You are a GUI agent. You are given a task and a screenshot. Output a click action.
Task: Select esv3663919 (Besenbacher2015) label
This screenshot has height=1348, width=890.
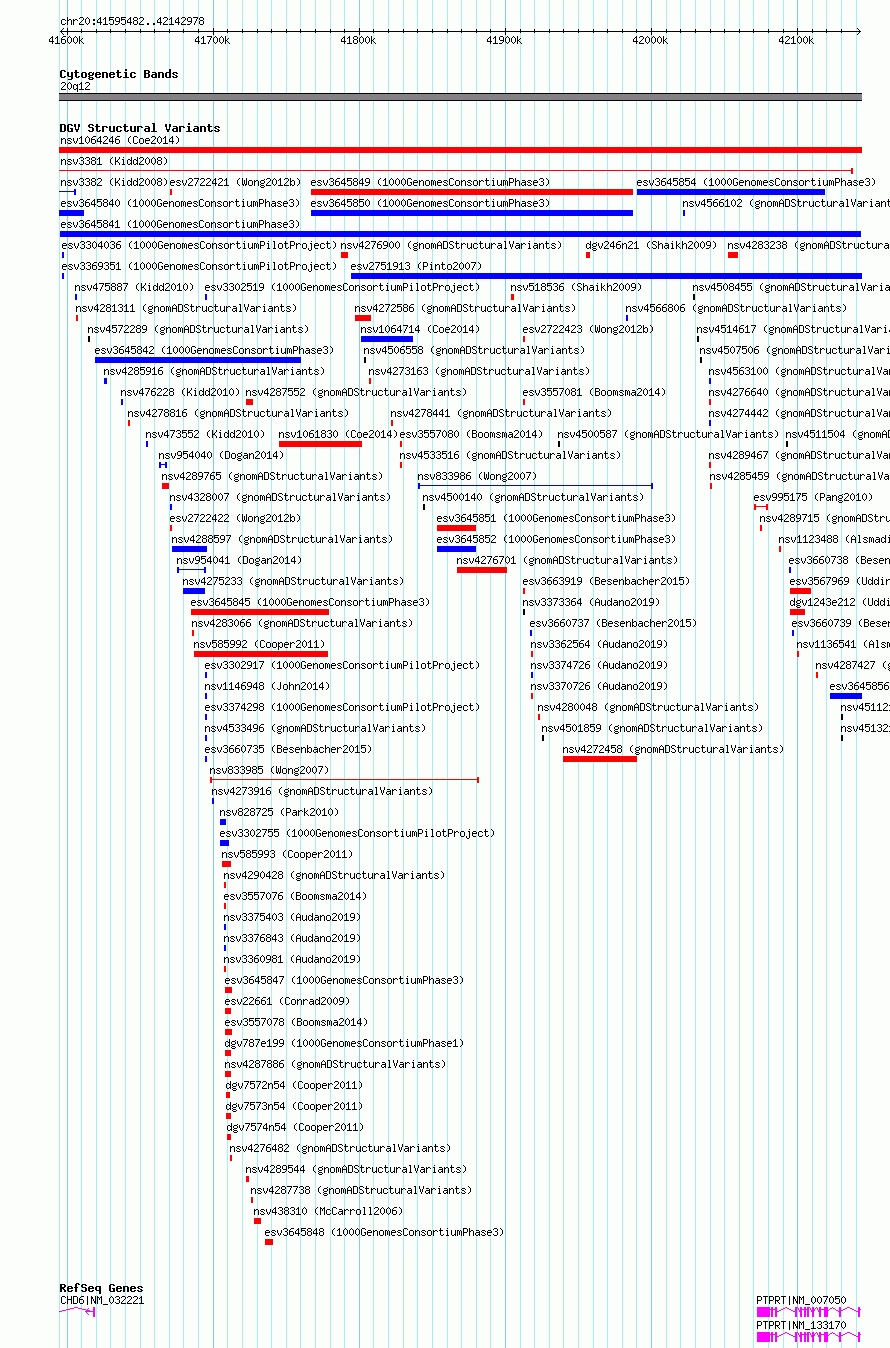(606, 581)
